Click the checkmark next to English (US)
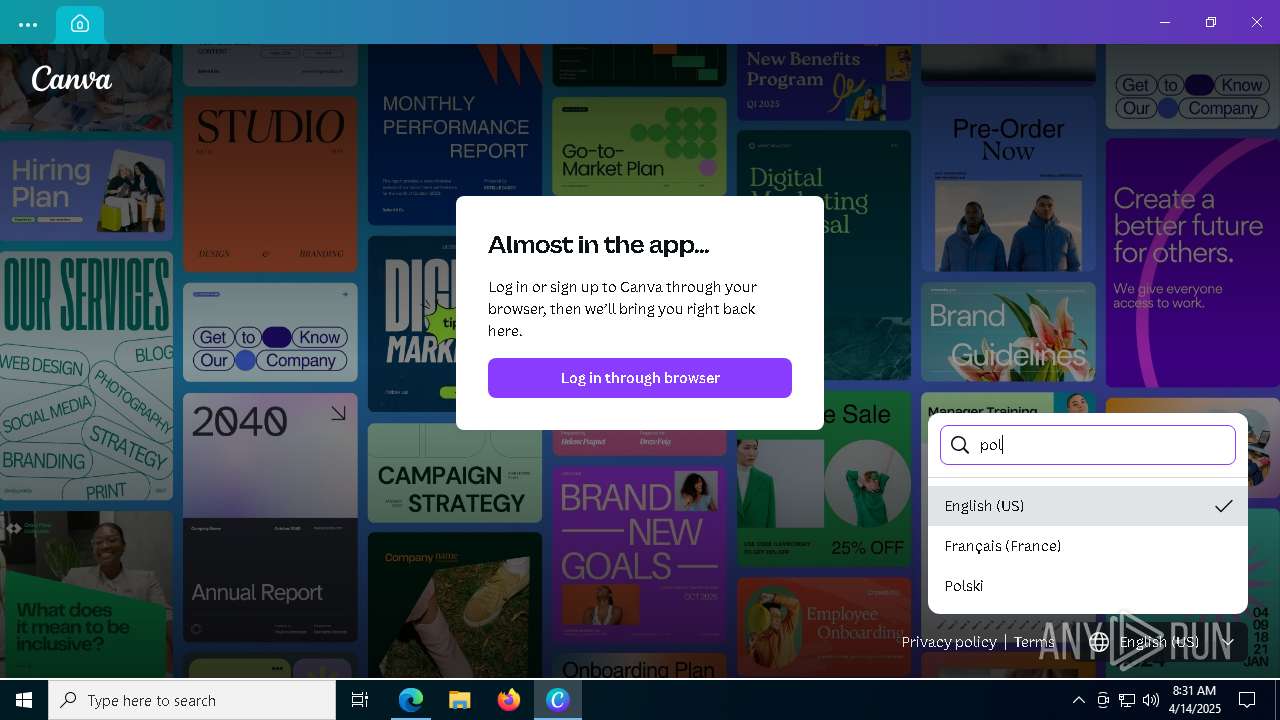The height and width of the screenshot is (720, 1280). [x=1224, y=506]
